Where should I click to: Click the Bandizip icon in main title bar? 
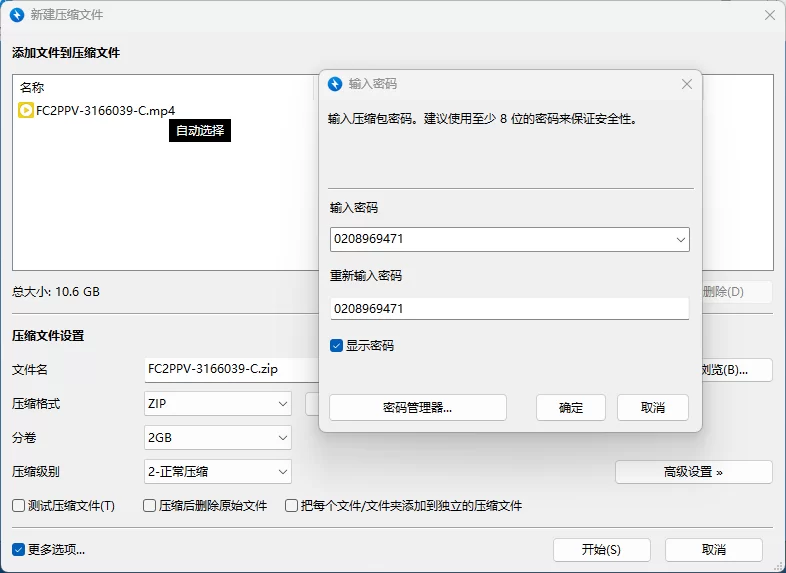tap(16, 15)
